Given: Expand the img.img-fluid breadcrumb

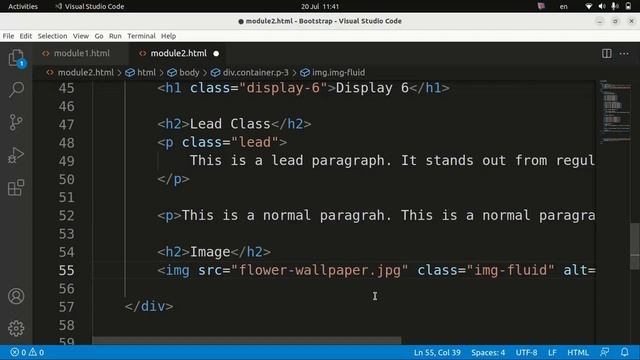Looking at the screenshot, I should pyautogui.click(x=338, y=73).
